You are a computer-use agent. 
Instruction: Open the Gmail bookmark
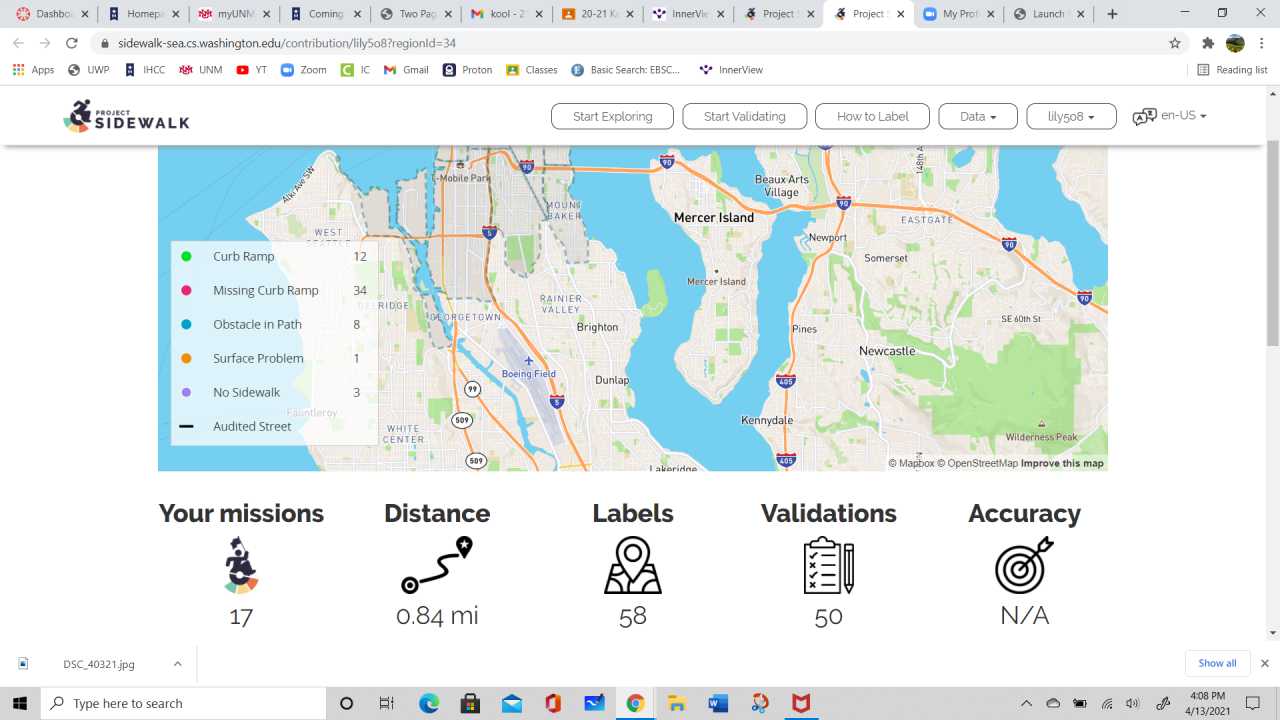[406, 70]
